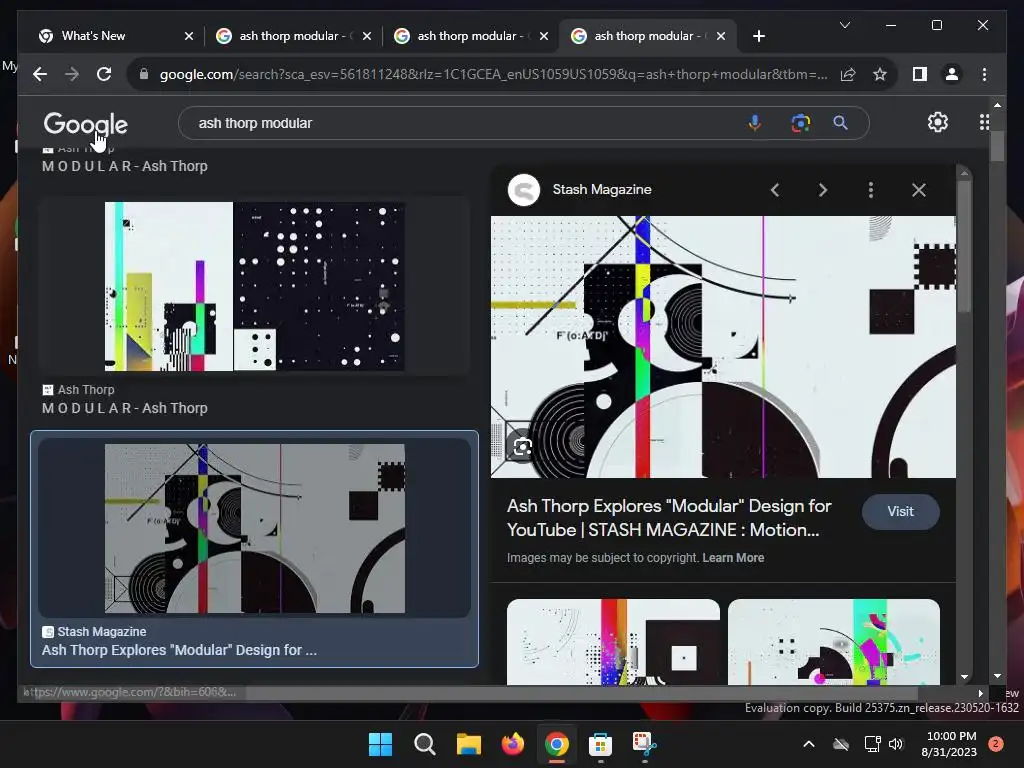
Task: Open more options in the image preview panel
Action: [x=871, y=190]
